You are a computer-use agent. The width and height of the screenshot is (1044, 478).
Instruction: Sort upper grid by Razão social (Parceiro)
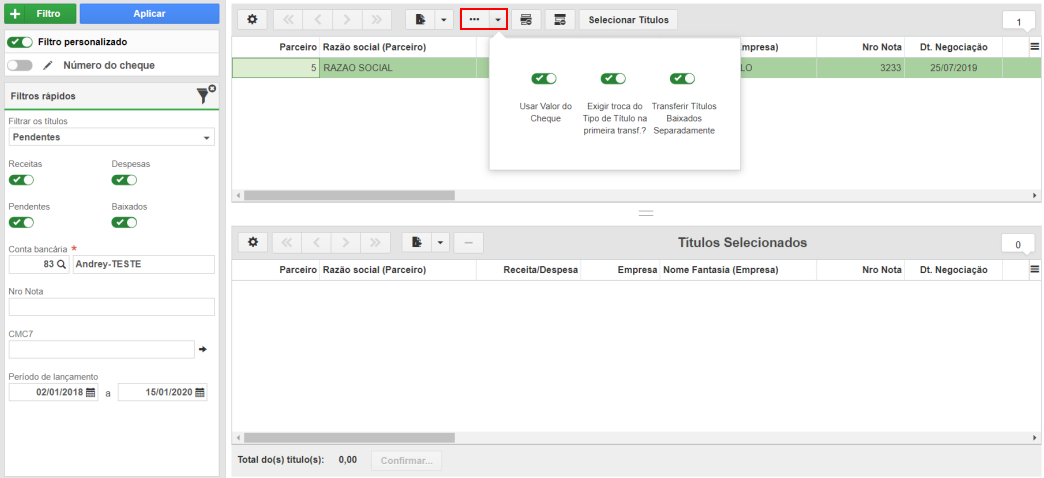point(398,47)
